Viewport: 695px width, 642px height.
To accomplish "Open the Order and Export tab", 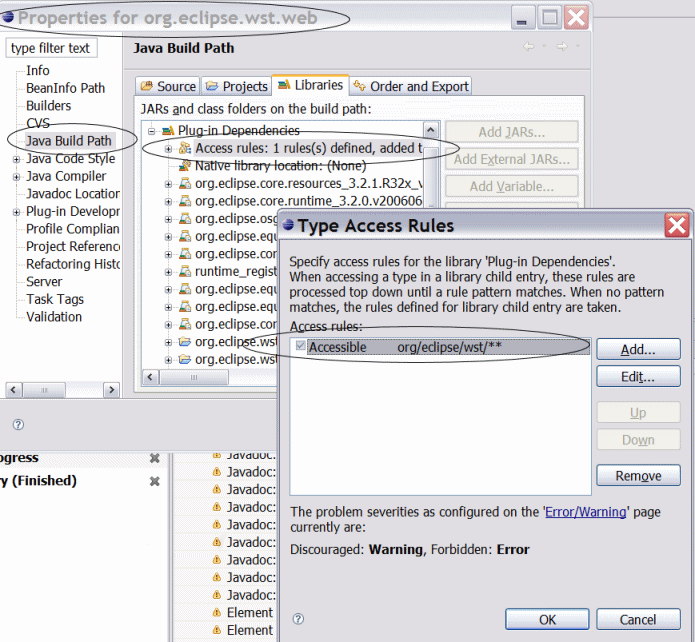I will [411, 86].
